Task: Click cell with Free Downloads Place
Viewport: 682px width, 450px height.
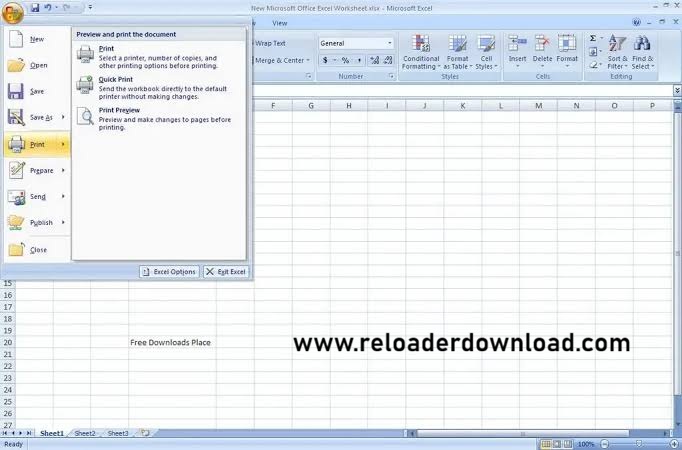Action: pos(170,343)
